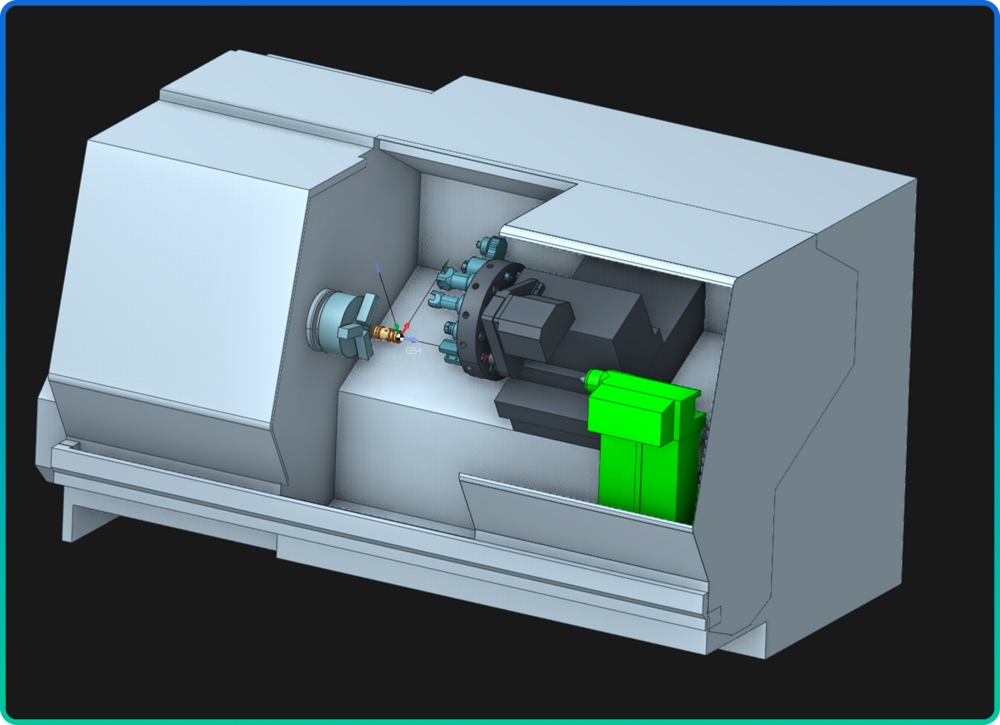Click the G54 work offset label
Image resolution: width=1000 pixels, height=725 pixels.
[x=413, y=351]
